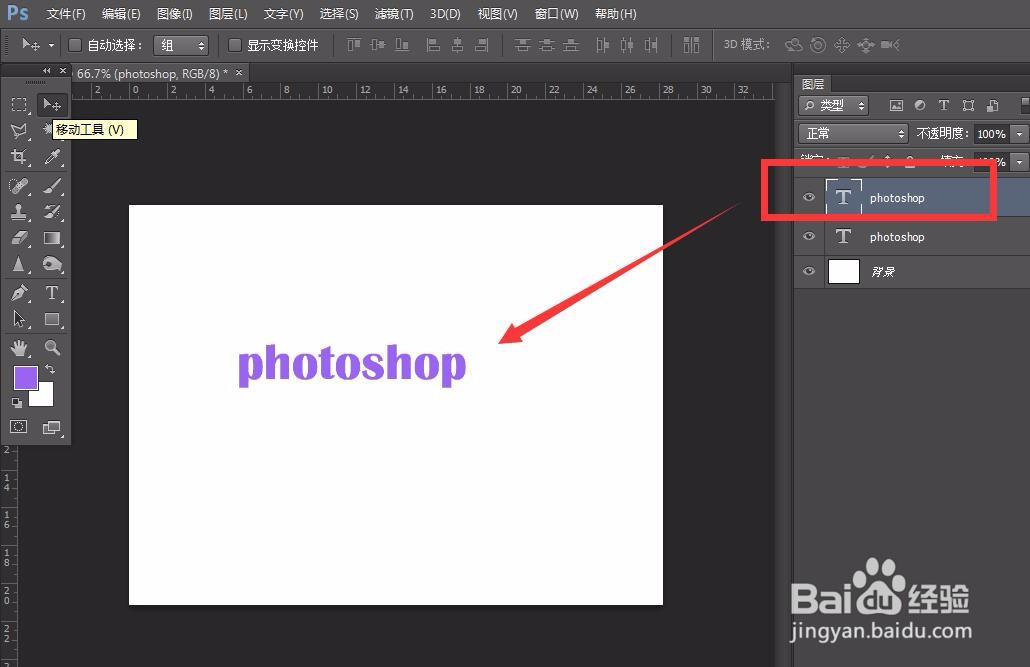This screenshot has height=667, width=1030.
Task: Open the 组 auto-select dropdown
Action: [181, 45]
